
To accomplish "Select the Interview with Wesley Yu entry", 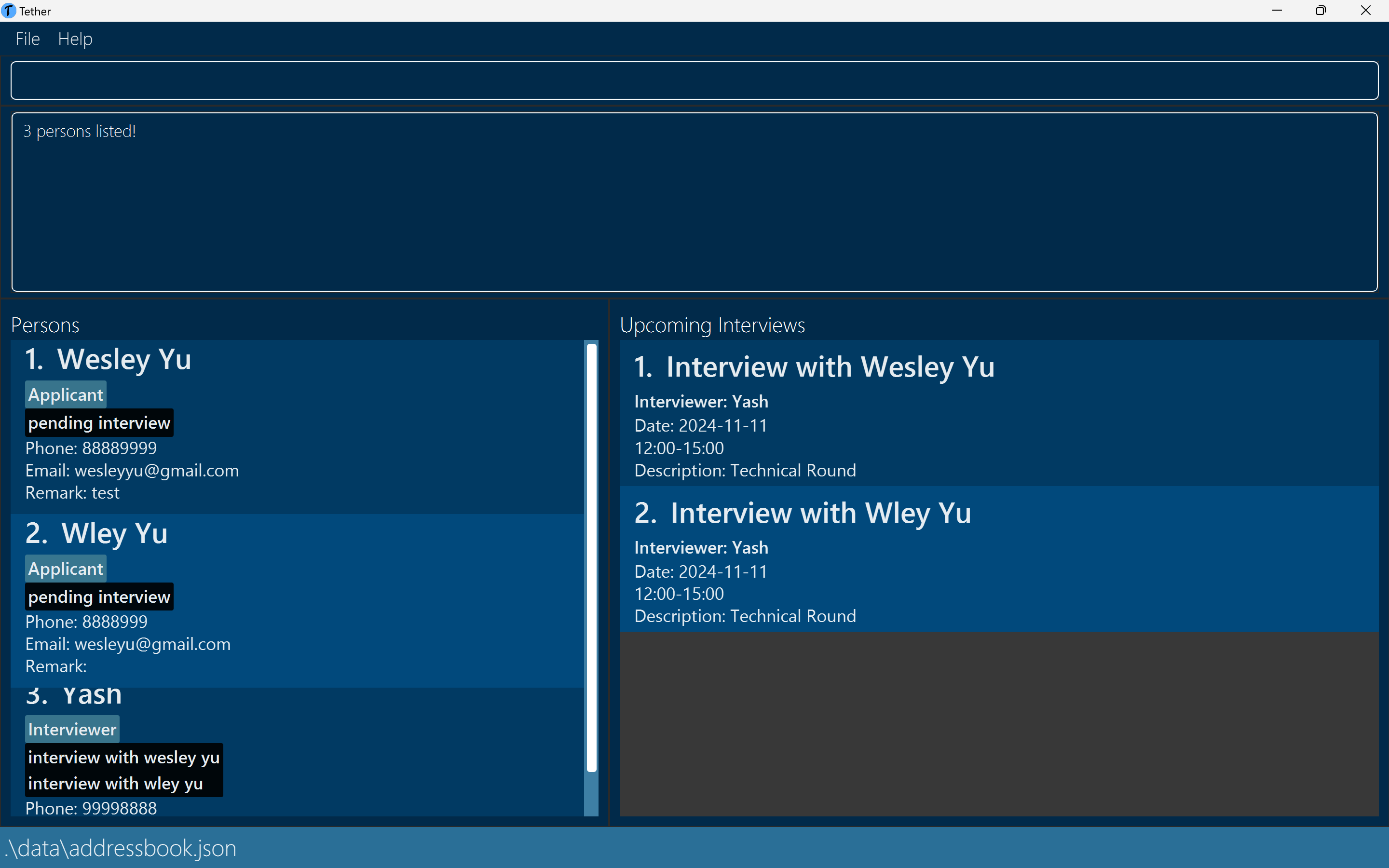I will [998, 413].
